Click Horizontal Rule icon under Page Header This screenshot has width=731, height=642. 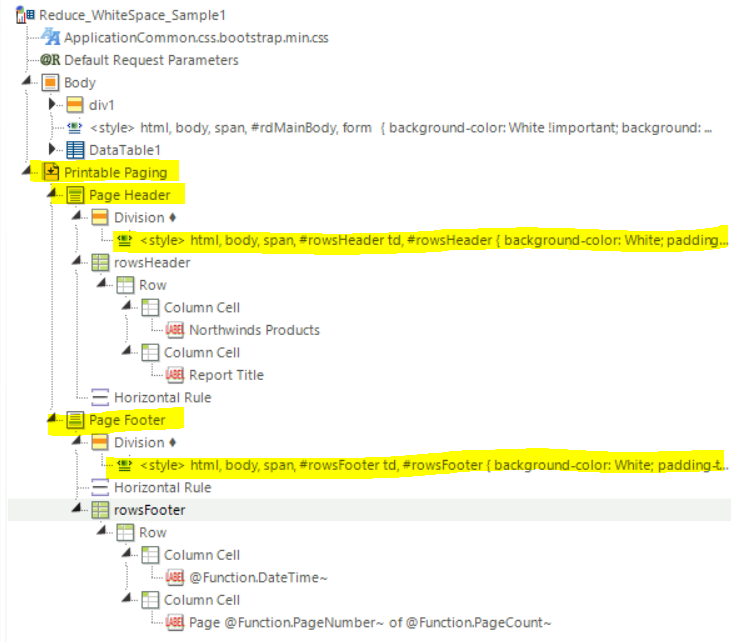click(100, 397)
